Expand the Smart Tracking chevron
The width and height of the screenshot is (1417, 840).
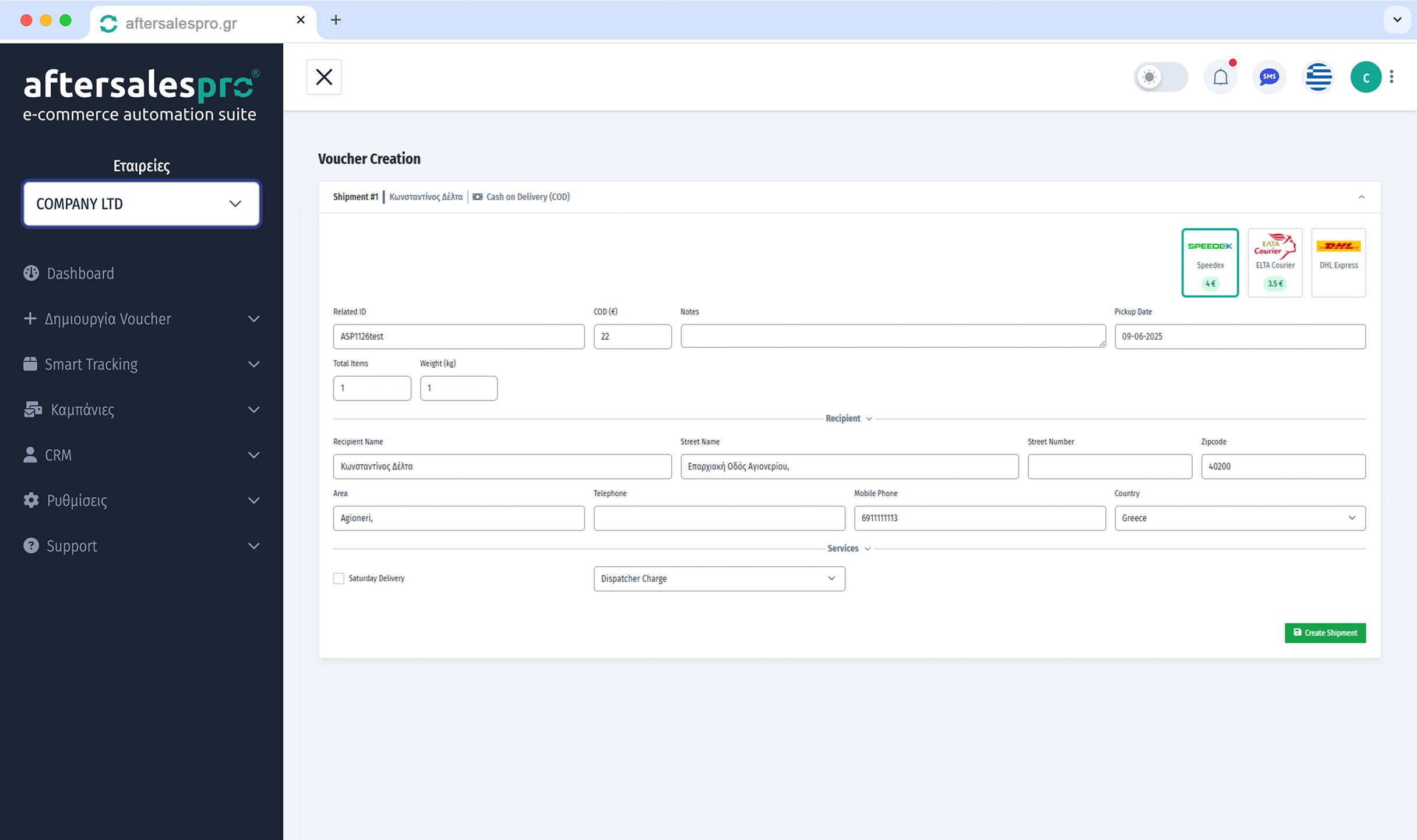tap(253, 364)
